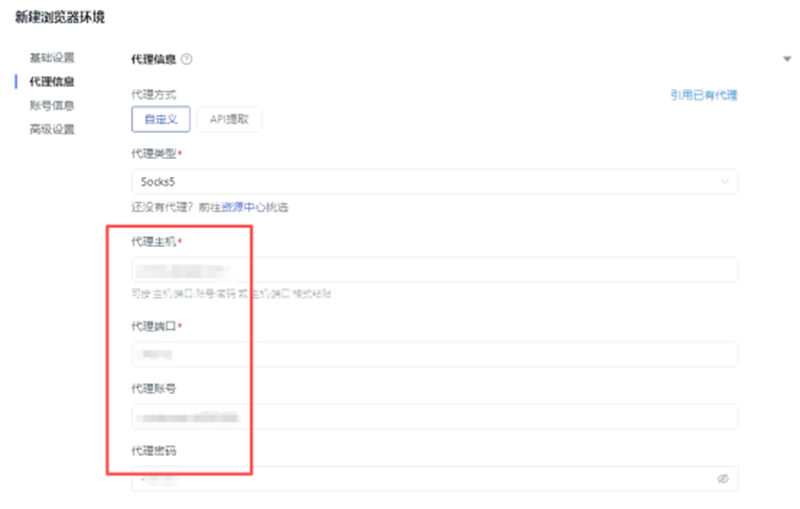Click the 代理类型 label
Viewport: 800px width, 509px height.
(x=154, y=154)
